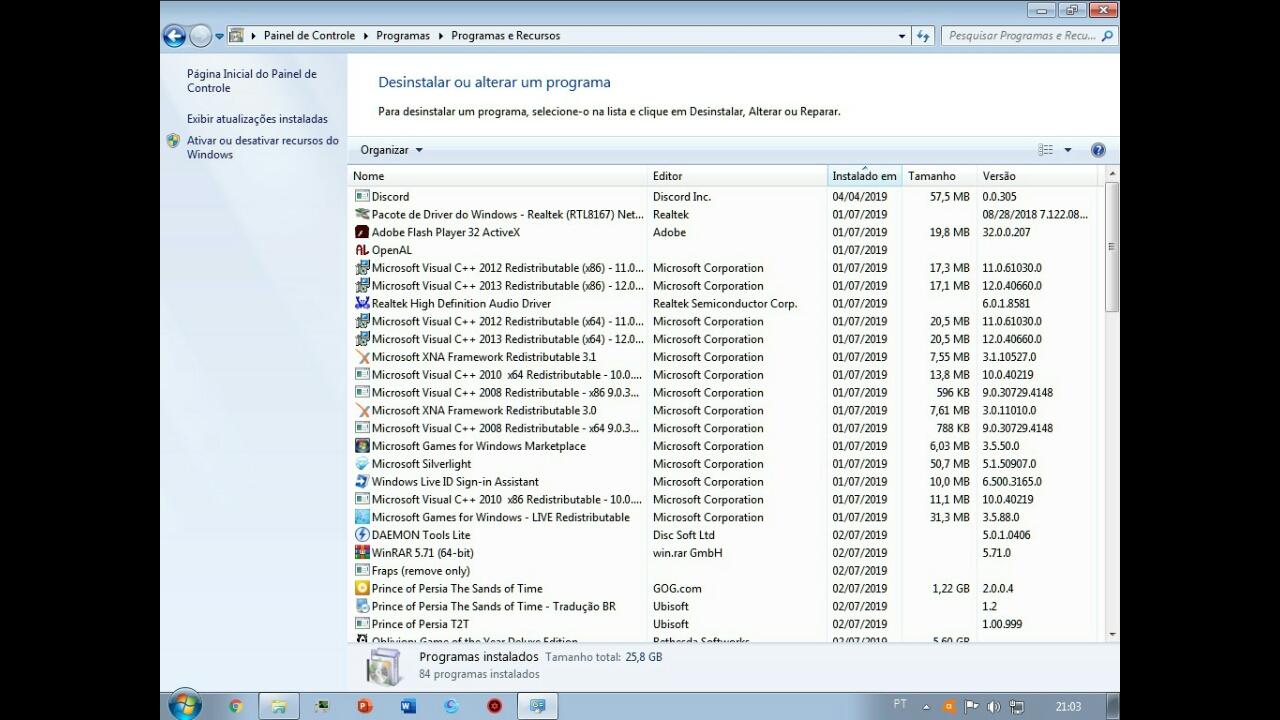Expand the Painel de Controle breadcrumb arrow
Image resolution: width=1280 pixels, height=720 pixels.
click(x=365, y=36)
